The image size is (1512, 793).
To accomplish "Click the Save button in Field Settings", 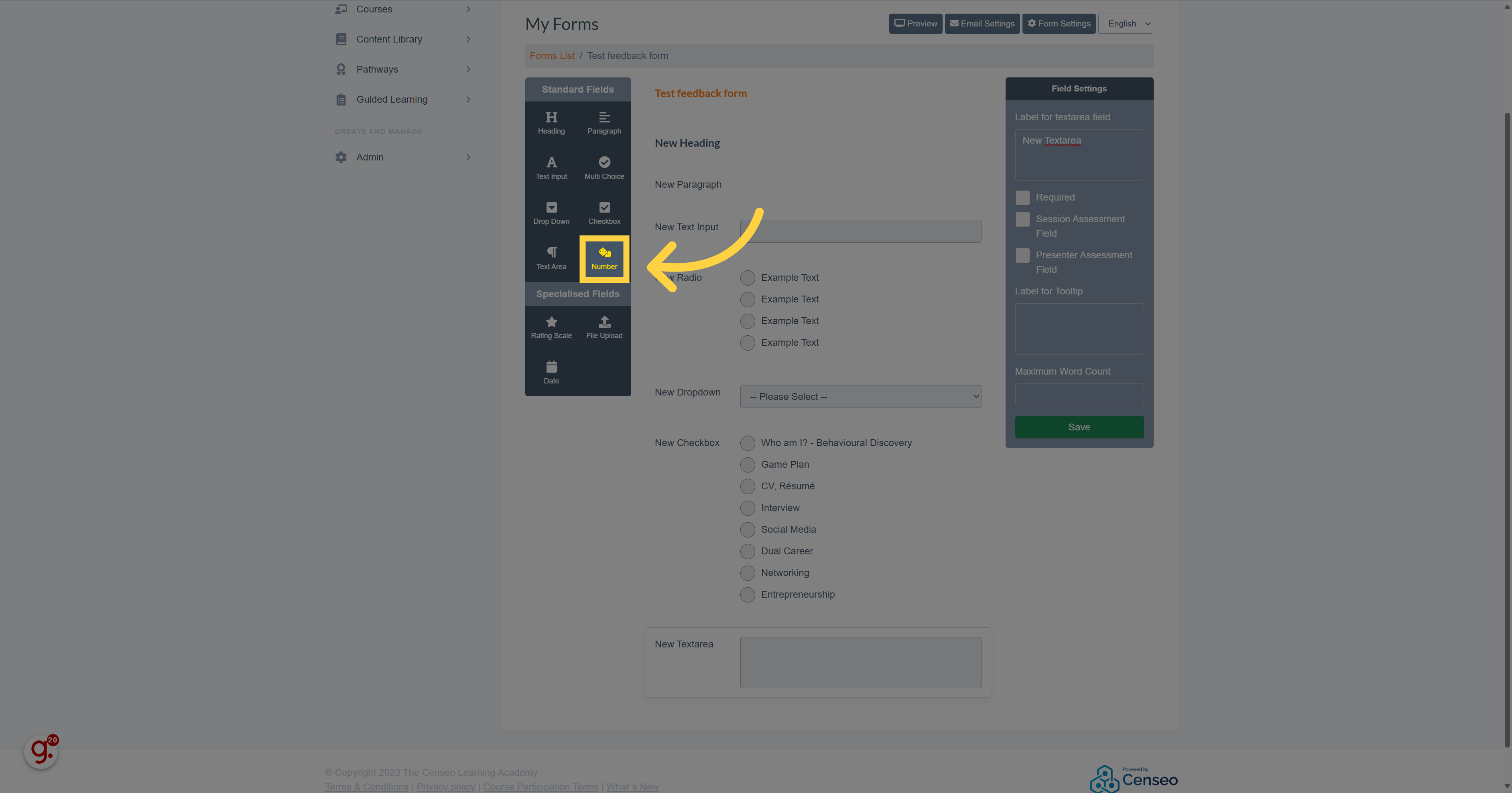I will coord(1079,427).
